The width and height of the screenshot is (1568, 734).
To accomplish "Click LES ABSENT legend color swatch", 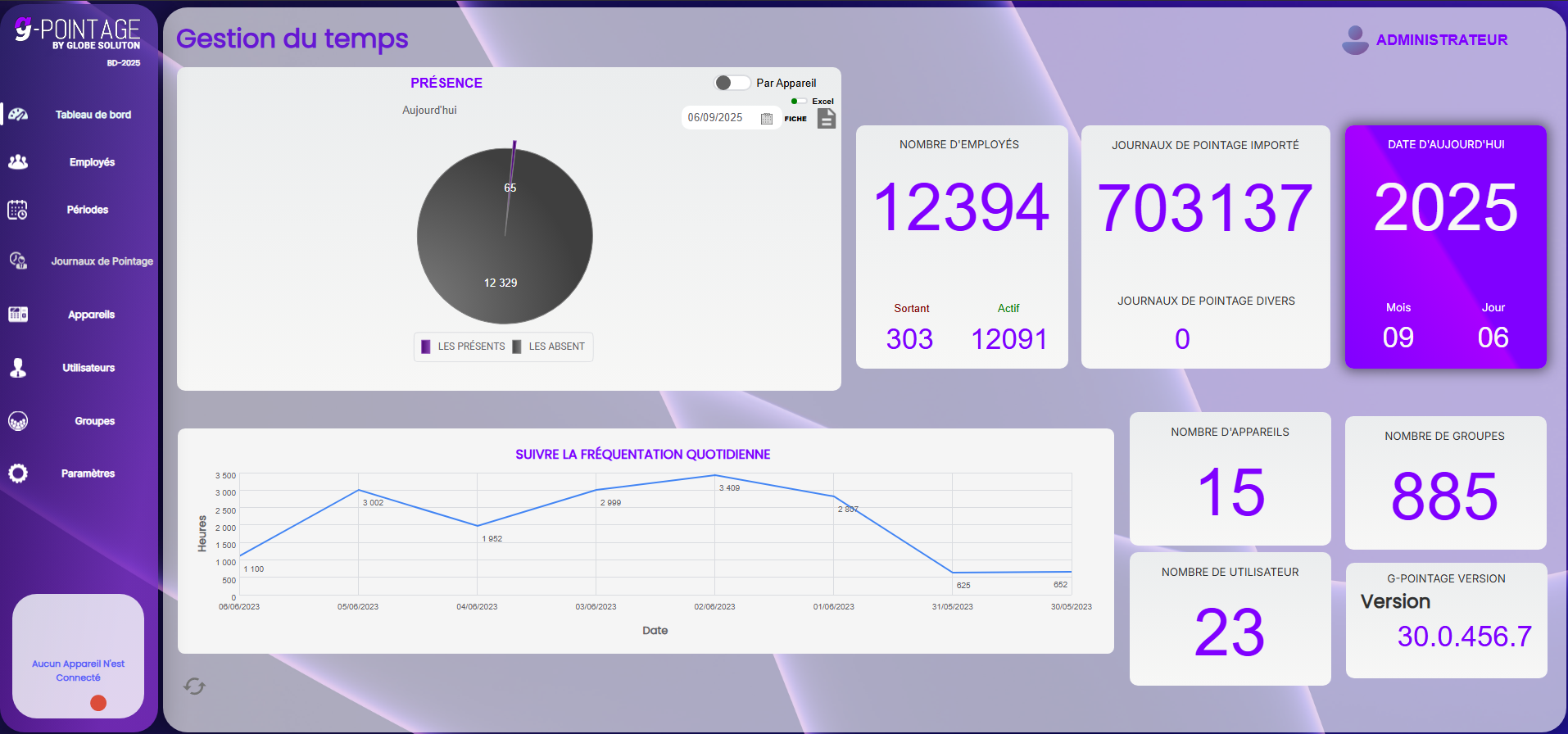I will point(517,347).
